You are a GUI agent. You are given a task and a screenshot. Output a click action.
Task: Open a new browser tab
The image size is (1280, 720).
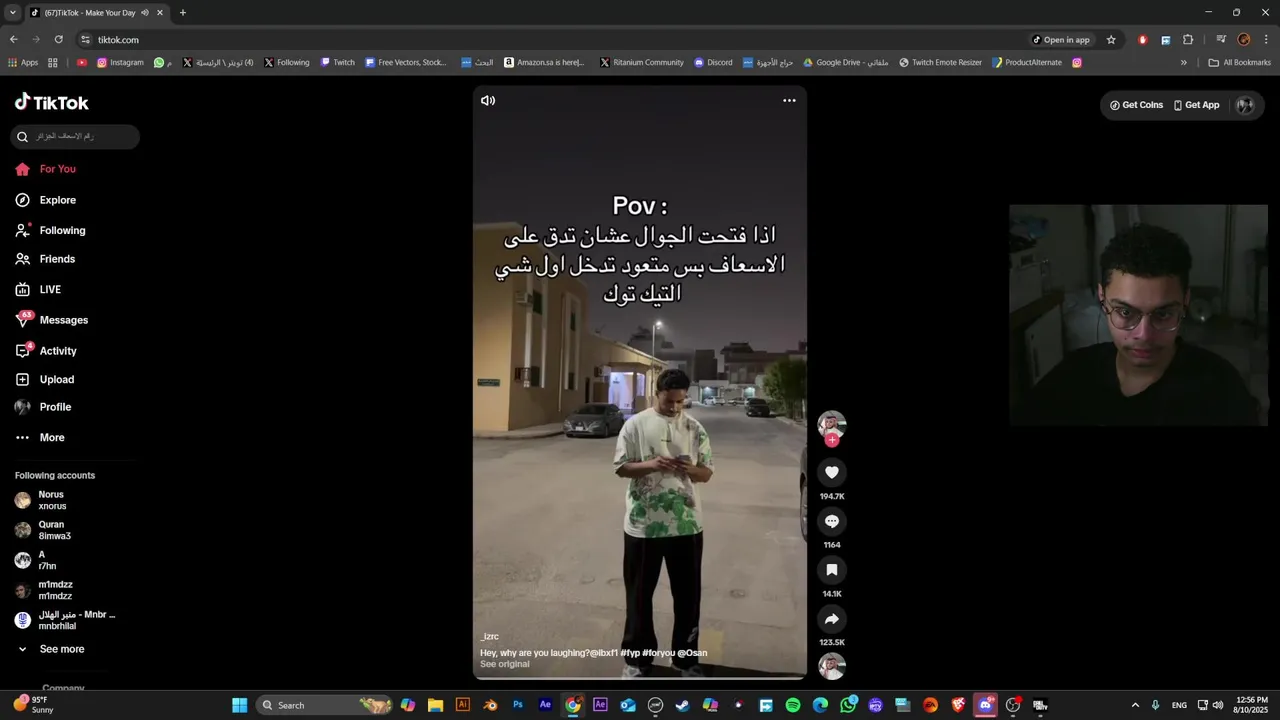pyautogui.click(x=182, y=13)
